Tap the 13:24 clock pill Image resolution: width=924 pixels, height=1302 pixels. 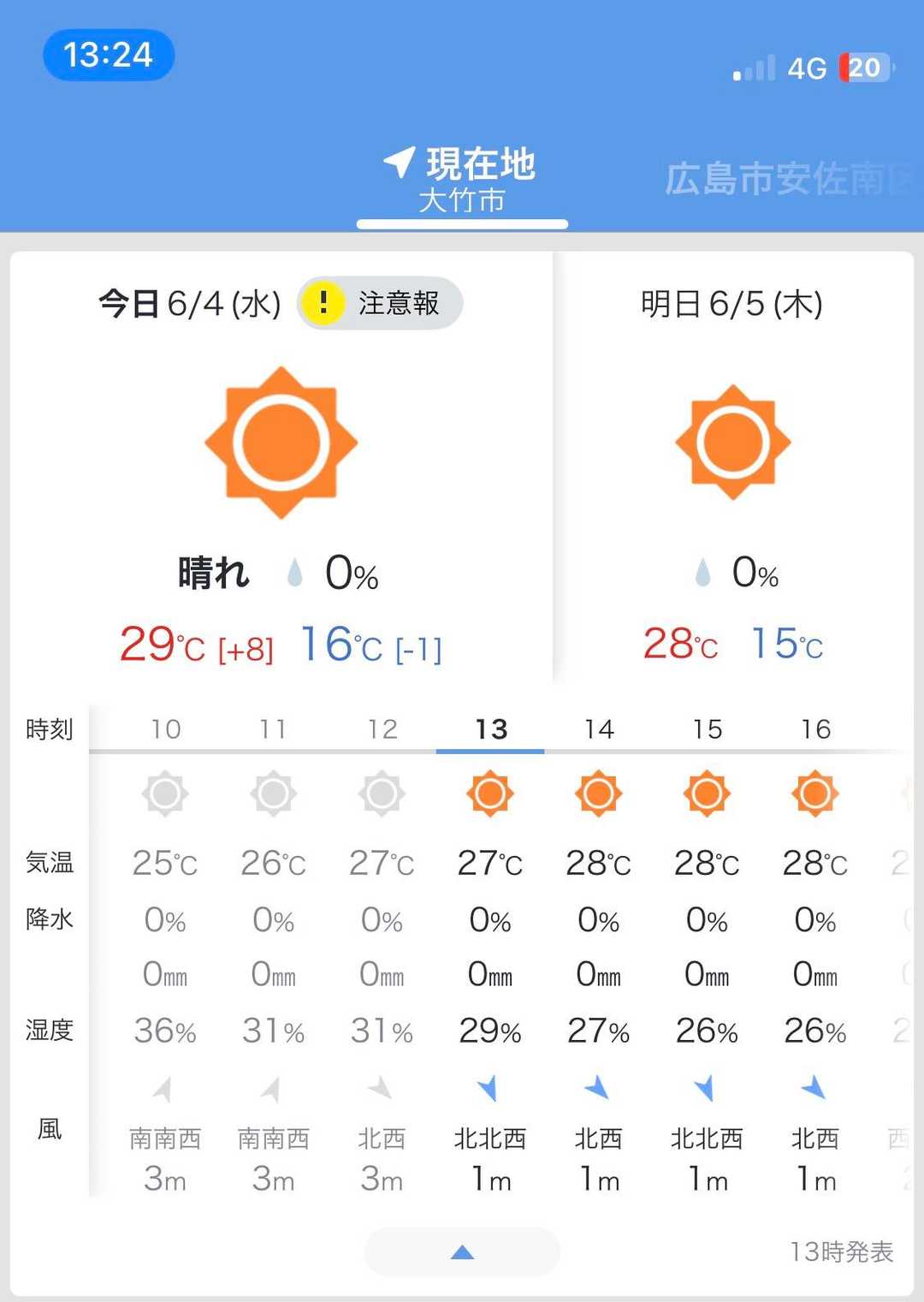pyautogui.click(x=109, y=55)
